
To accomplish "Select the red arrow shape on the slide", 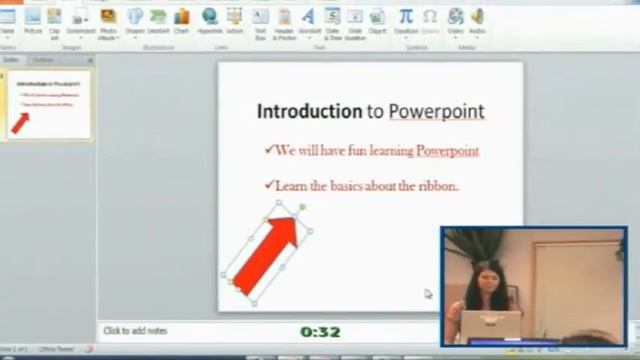I will (x=264, y=256).
